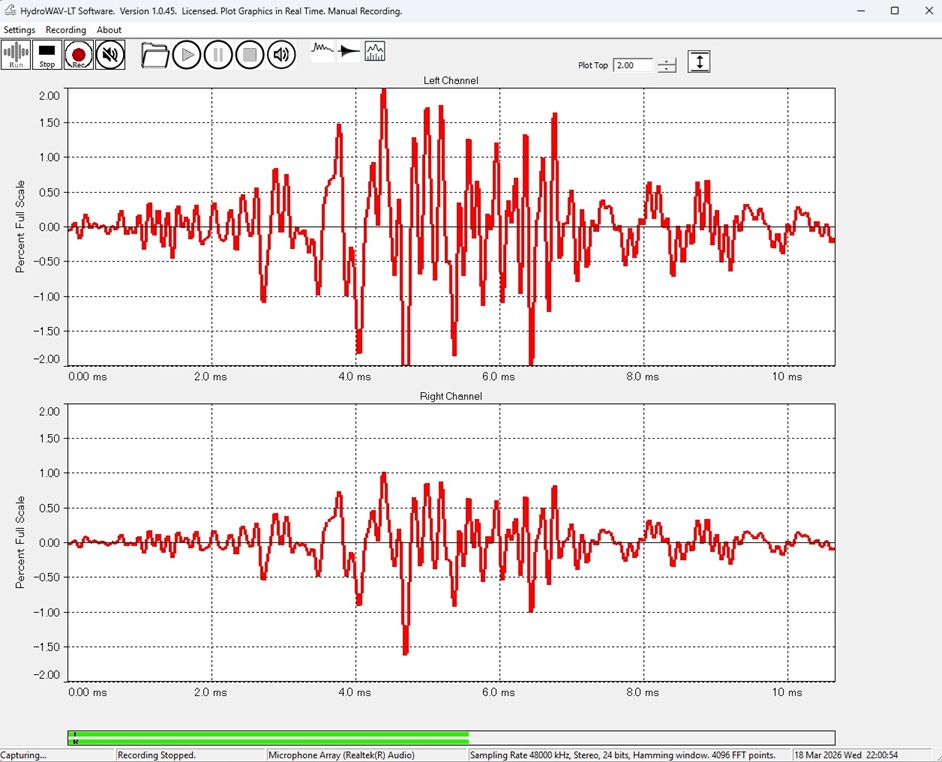The height and width of the screenshot is (762, 942).
Task: Click the Plot Top stepper arrows
Action: click(x=667, y=65)
